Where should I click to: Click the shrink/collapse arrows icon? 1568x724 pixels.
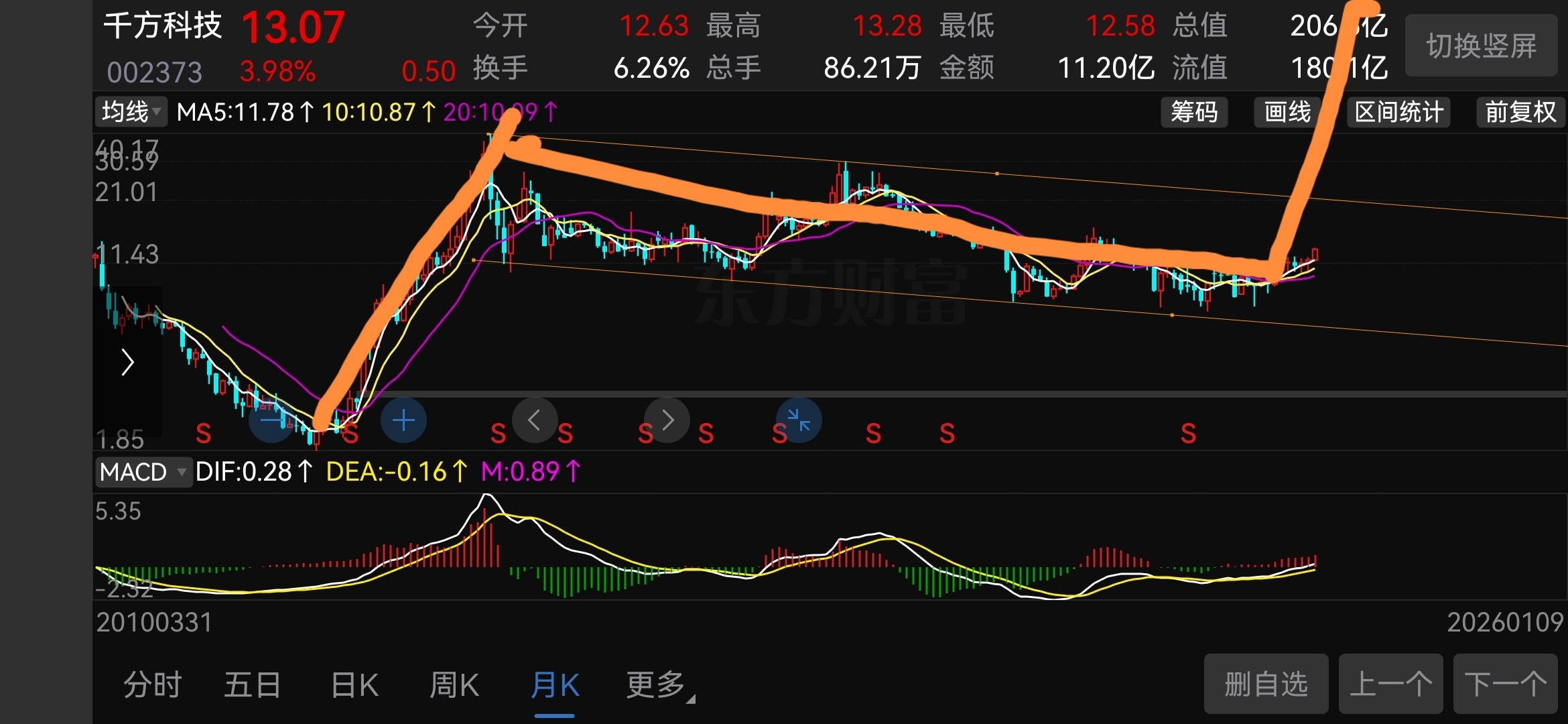[799, 421]
